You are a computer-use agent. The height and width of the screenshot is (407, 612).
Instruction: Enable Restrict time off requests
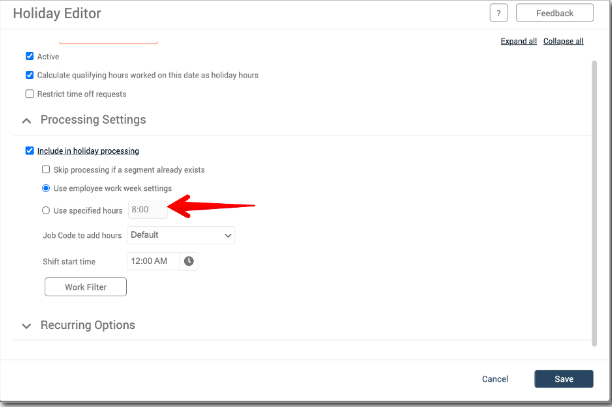point(30,94)
